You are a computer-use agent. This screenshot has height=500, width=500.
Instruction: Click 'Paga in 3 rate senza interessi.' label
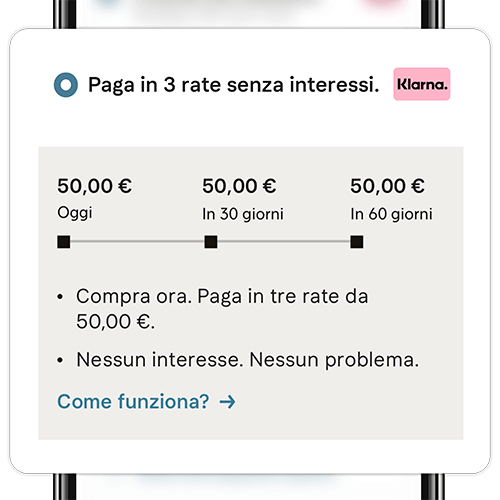(x=234, y=85)
